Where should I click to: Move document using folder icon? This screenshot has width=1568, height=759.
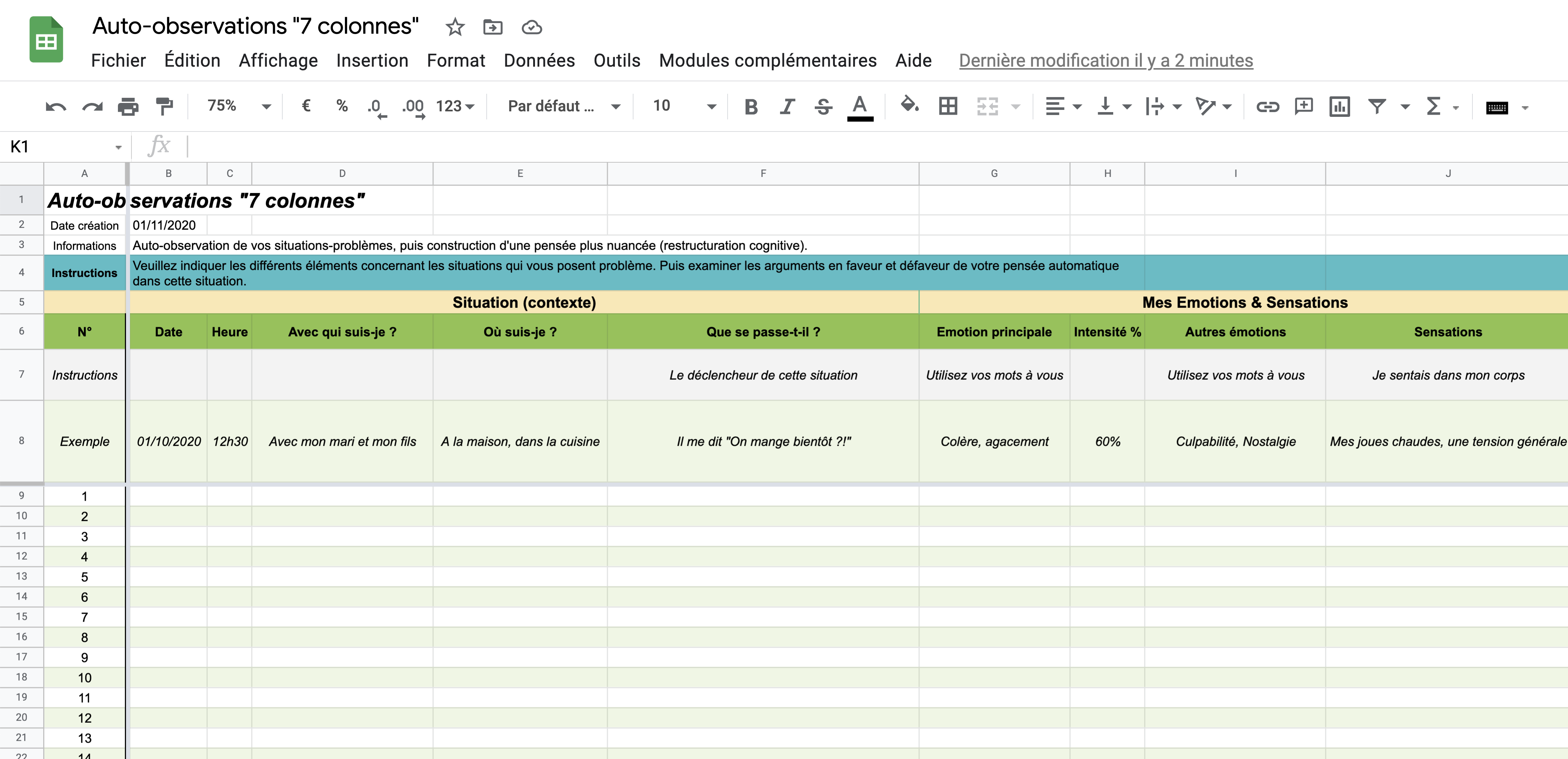[493, 27]
